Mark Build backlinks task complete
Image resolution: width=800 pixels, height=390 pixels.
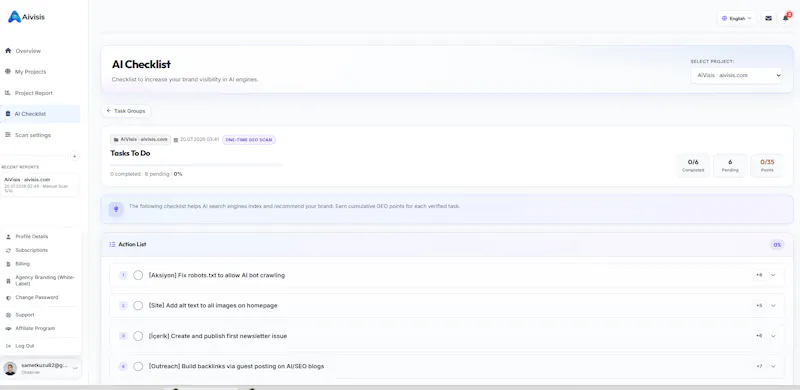[138, 367]
